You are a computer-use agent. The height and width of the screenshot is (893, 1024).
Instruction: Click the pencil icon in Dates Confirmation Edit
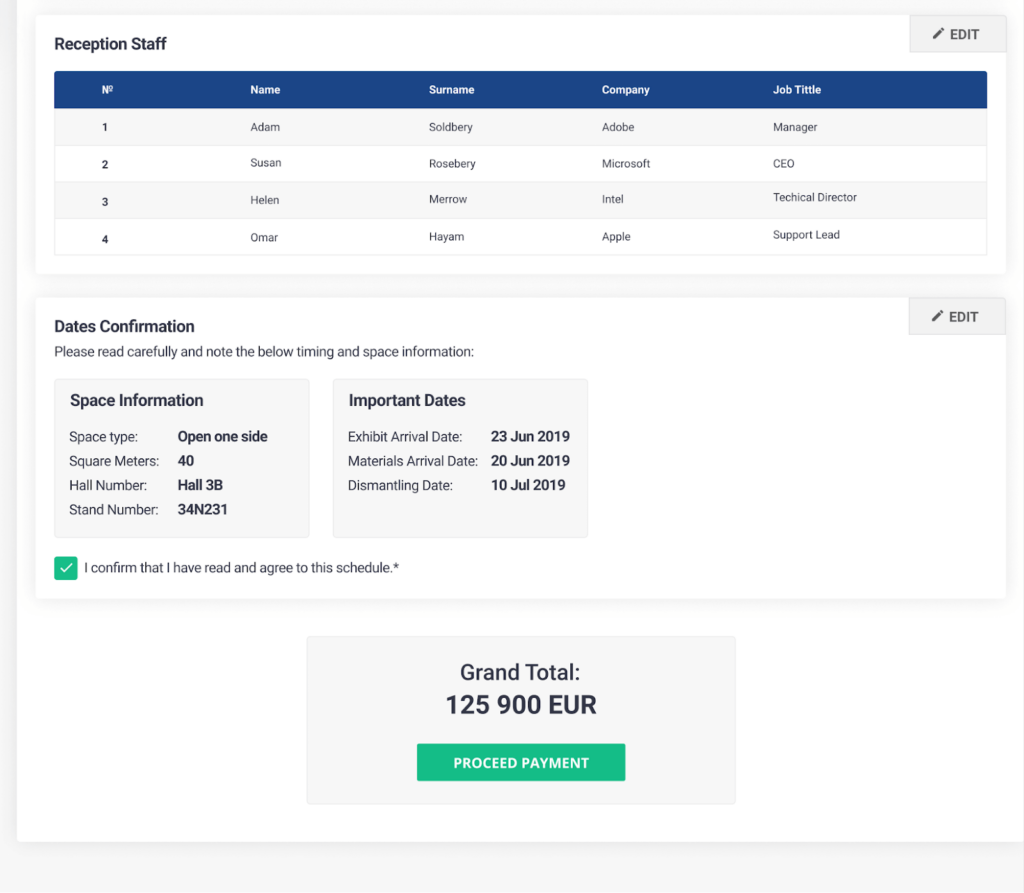(937, 316)
